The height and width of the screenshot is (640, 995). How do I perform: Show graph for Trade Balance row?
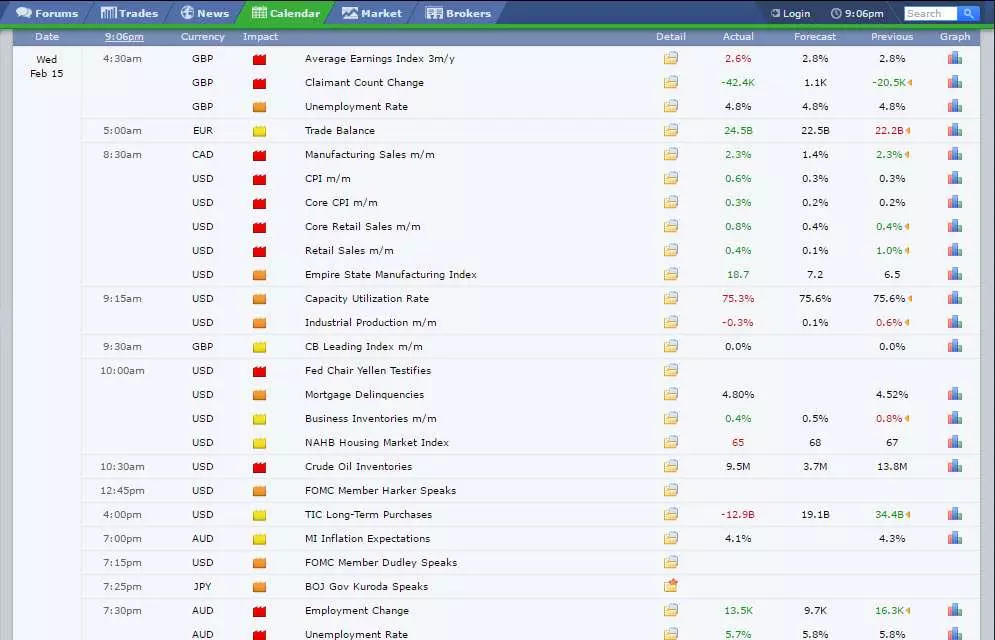(955, 130)
